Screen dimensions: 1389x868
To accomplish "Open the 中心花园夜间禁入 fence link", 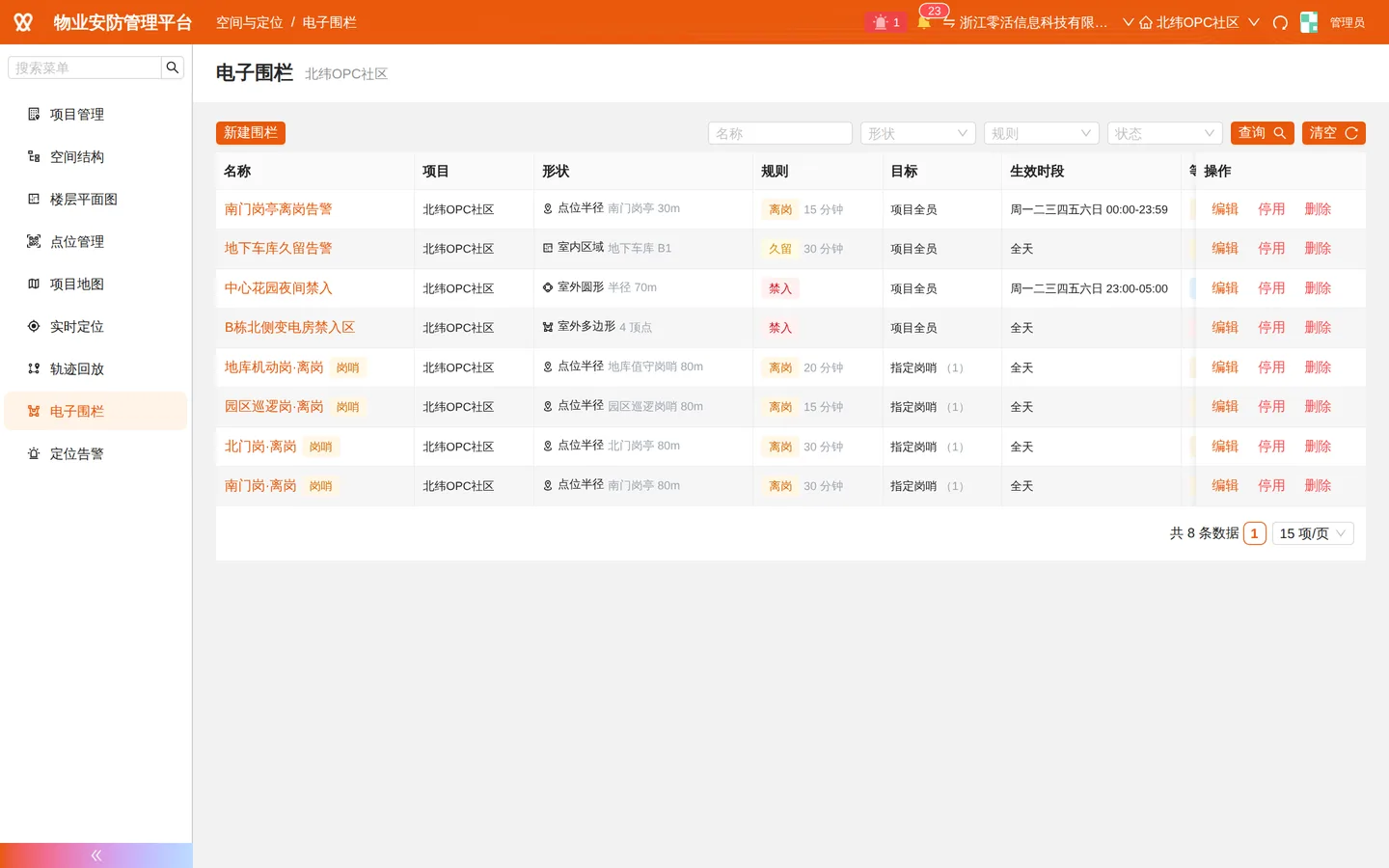I will point(278,288).
